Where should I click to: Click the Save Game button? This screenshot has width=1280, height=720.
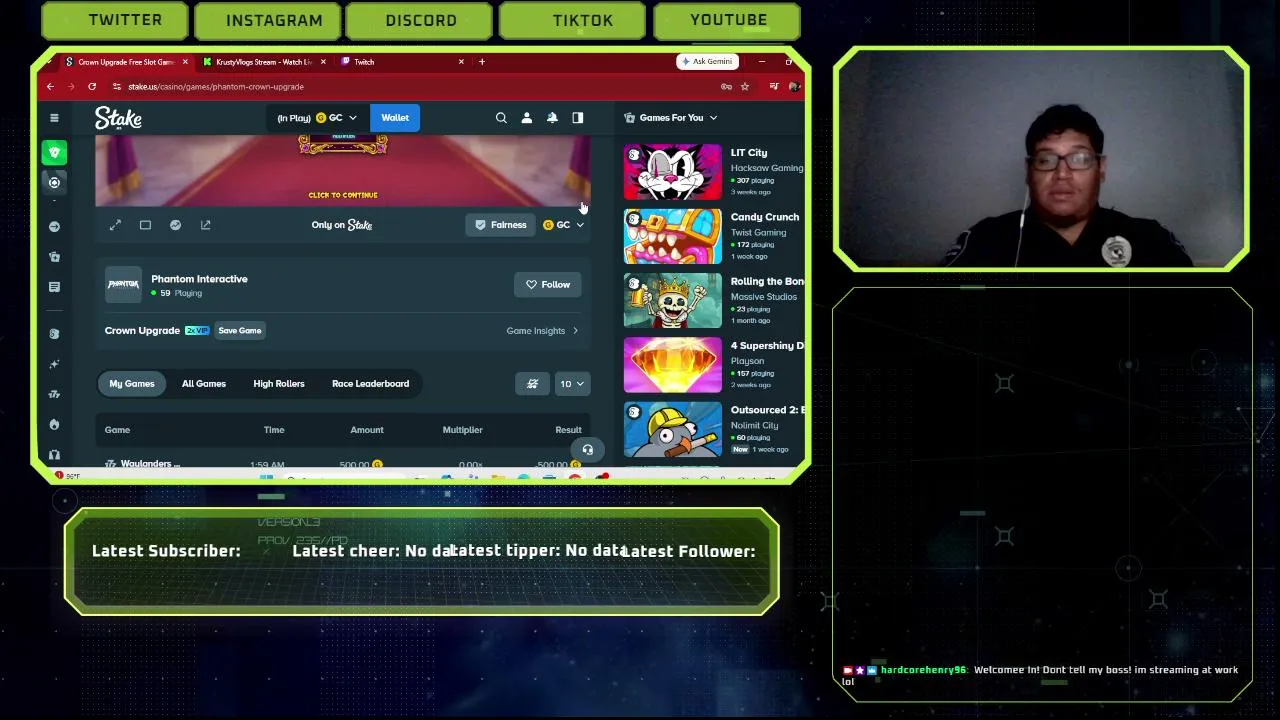(240, 331)
